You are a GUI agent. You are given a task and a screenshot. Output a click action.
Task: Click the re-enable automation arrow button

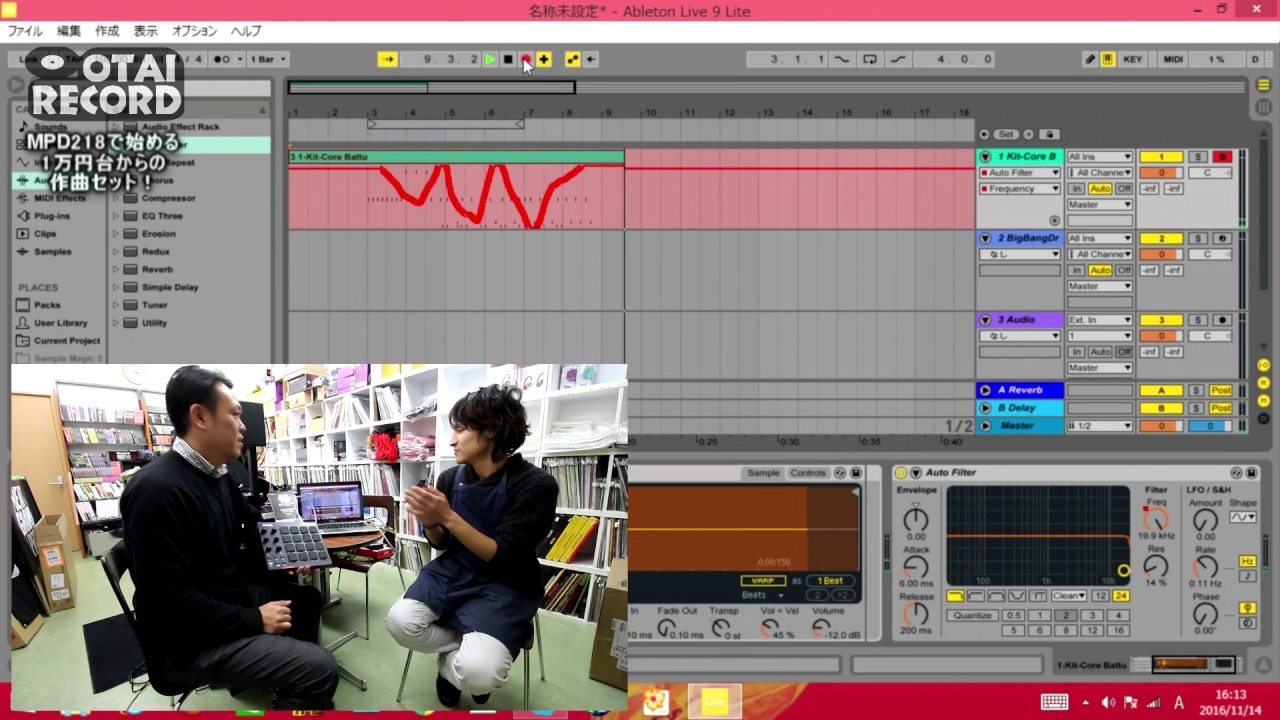(x=591, y=59)
